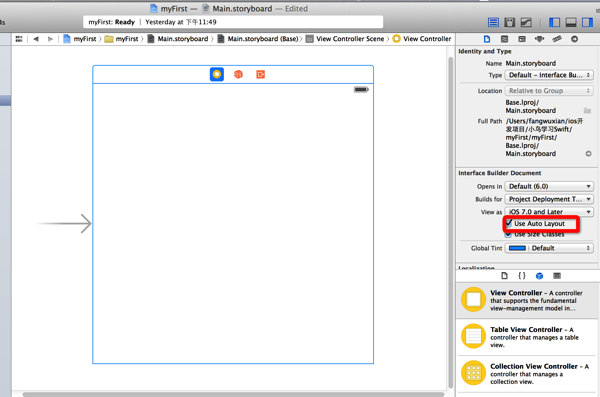Switch to the Version editor
This screenshot has height=397, width=600.
coord(526,23)
